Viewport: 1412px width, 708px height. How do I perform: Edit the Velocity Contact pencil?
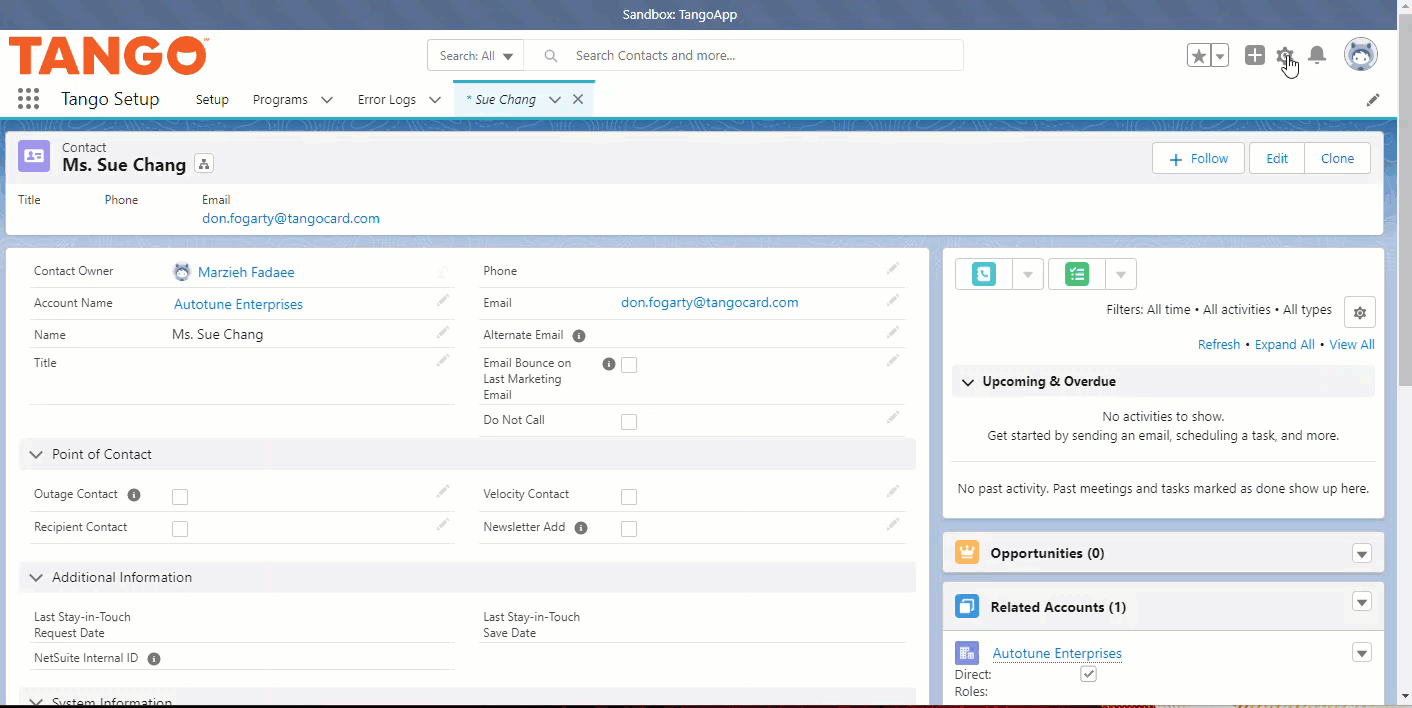tap(892, 491)
